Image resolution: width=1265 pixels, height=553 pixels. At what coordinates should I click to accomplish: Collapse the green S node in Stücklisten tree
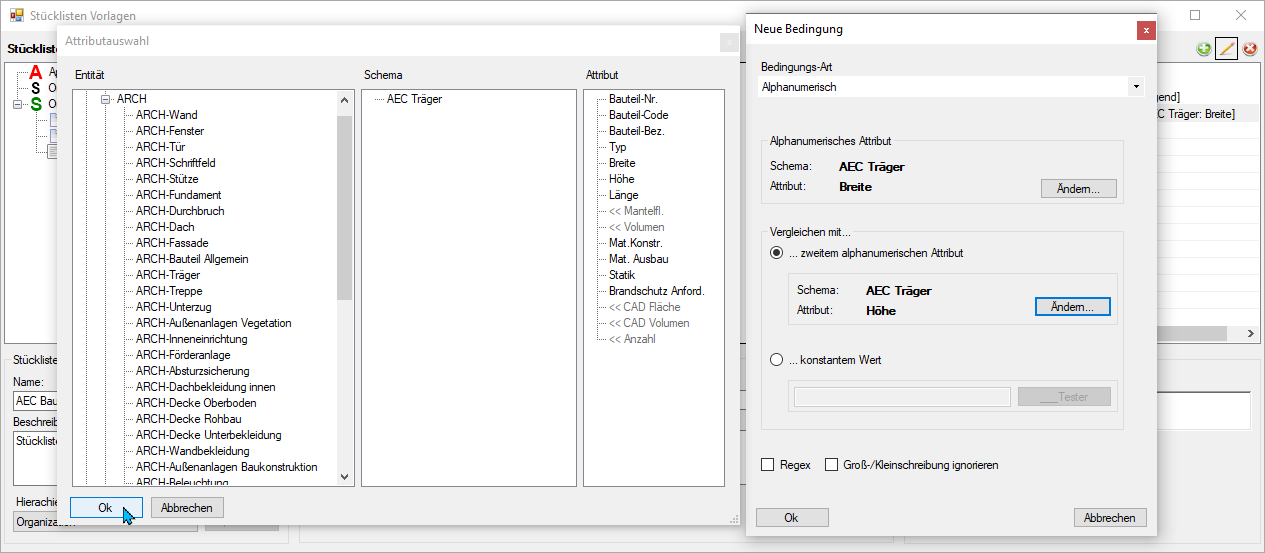(x=17, y=104)
